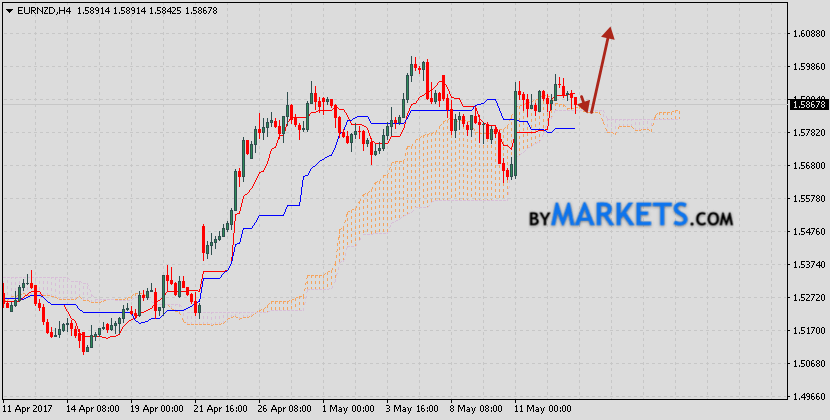This screenshot has width=830, height=420.
Task: Click the small triangle before EURNZD,H4
Action: (6, 9)
